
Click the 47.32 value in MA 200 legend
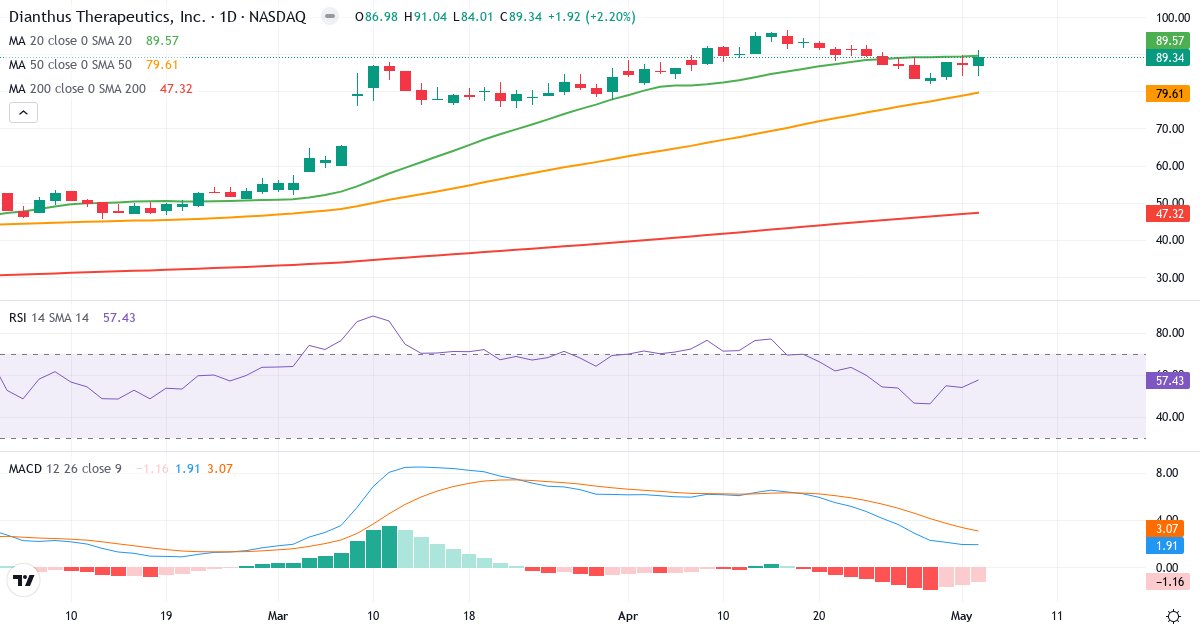pyautogui.click(x=176, y=89)
